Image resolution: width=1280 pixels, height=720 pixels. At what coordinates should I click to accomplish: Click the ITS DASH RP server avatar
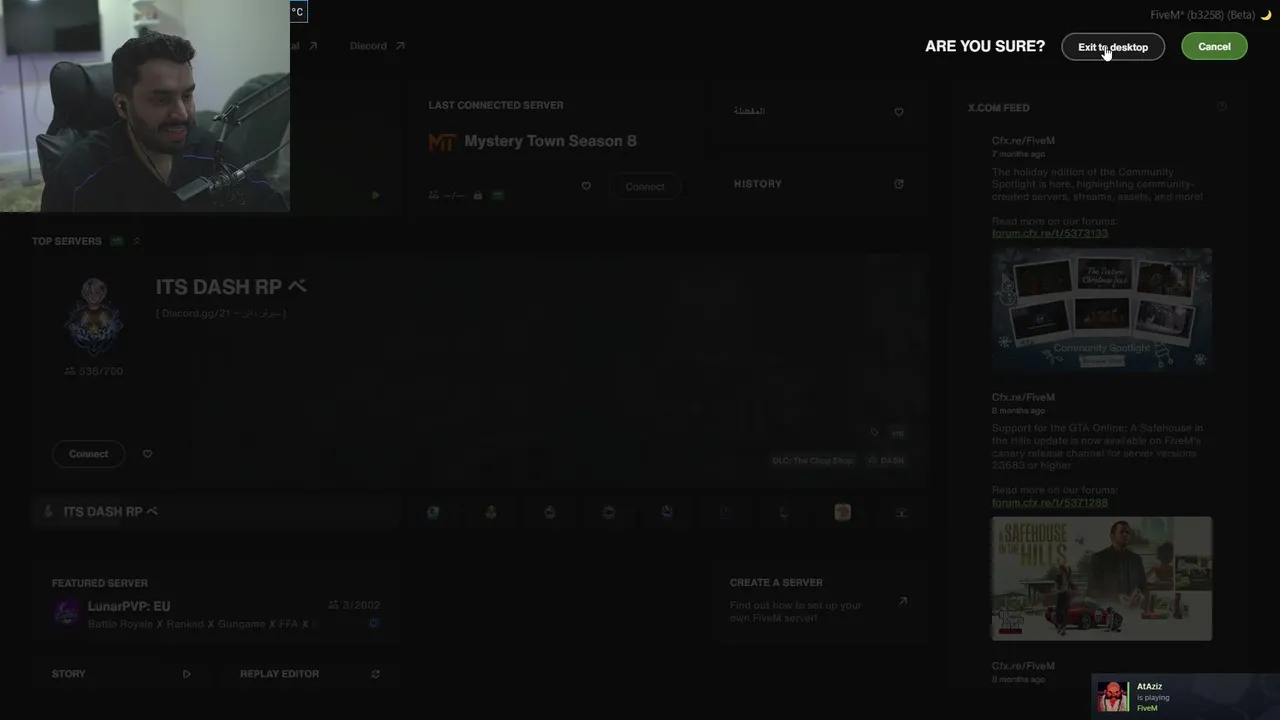[93, 316]
